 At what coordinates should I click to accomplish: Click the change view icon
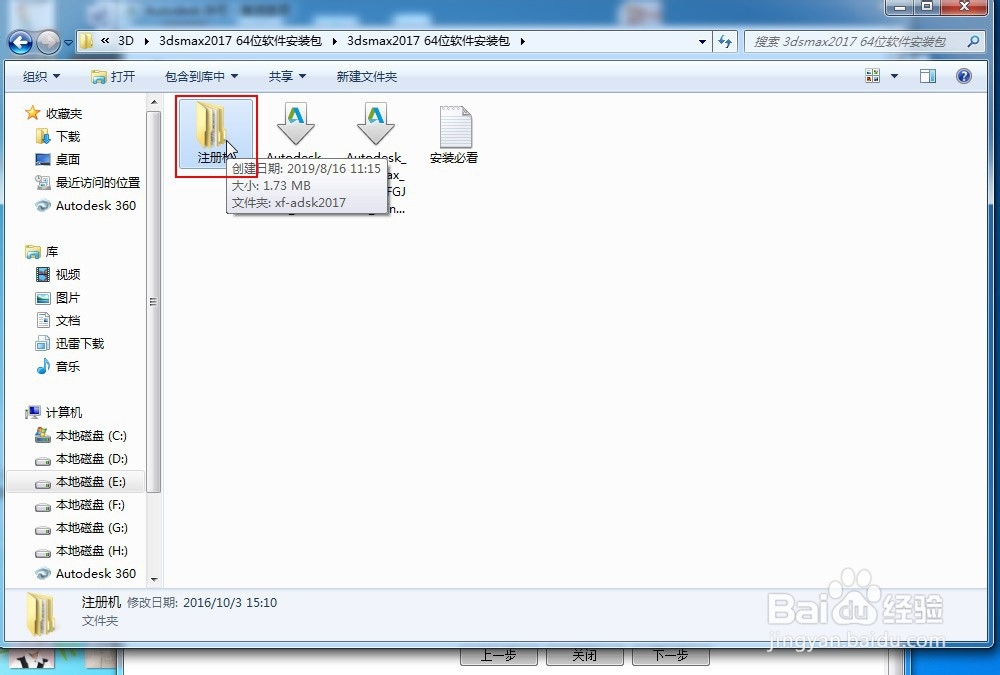tap(872, 76)
